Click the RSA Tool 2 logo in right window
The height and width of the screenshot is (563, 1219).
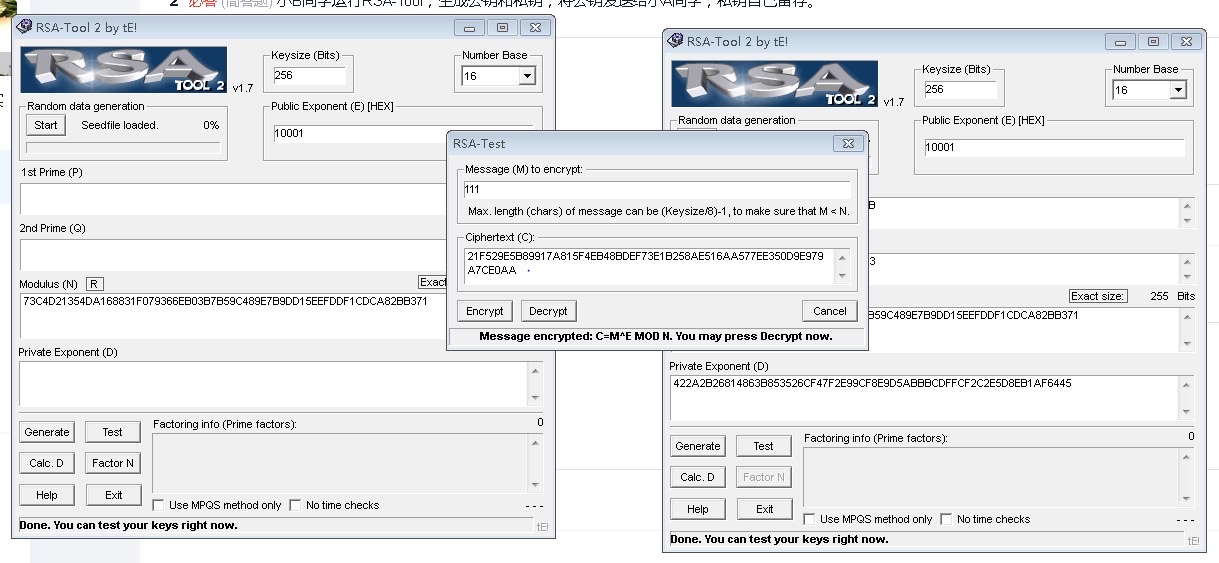coord(774,84)
